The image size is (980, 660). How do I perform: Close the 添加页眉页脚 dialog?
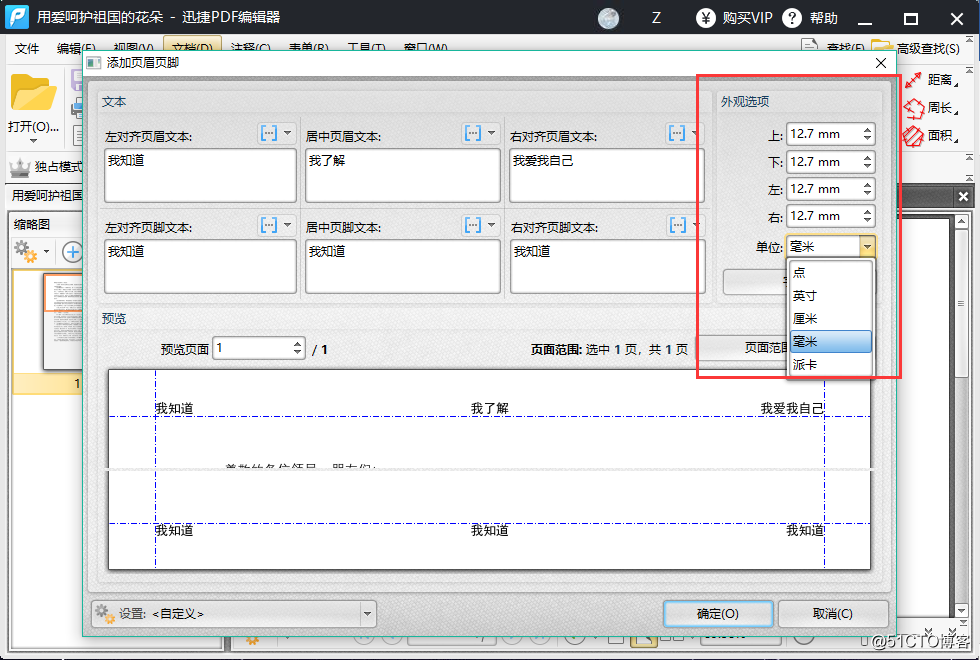pos(881,63)
